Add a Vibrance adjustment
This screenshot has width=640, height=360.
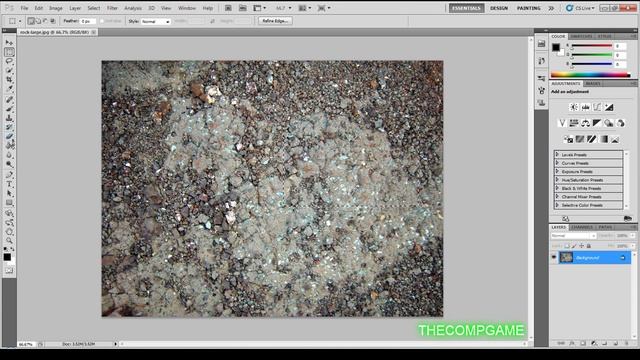(562, 123)
